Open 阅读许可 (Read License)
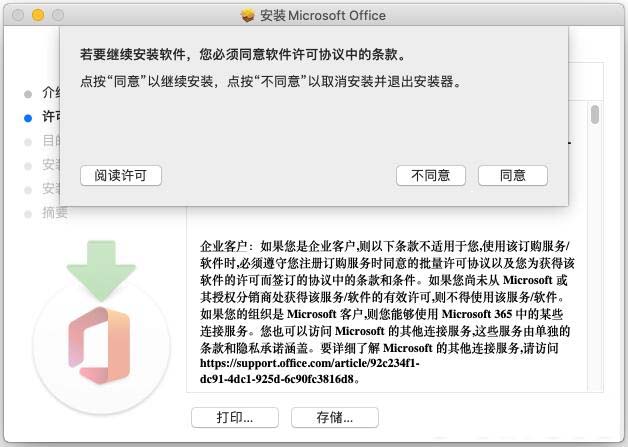The image size is (628, 447). coord(121,175)
